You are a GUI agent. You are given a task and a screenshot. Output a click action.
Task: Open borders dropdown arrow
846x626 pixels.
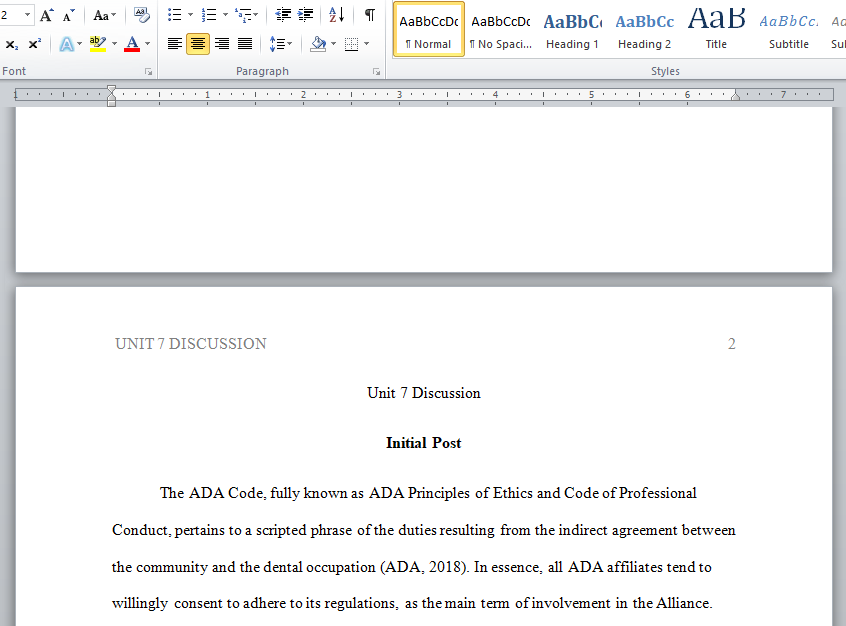coord(366,44)
